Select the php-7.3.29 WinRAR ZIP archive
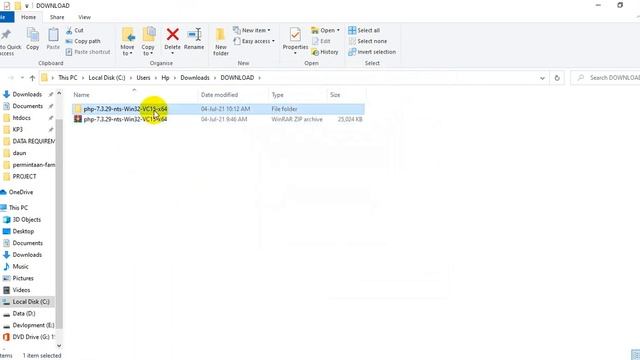640x360 pixels. (218, 119)
